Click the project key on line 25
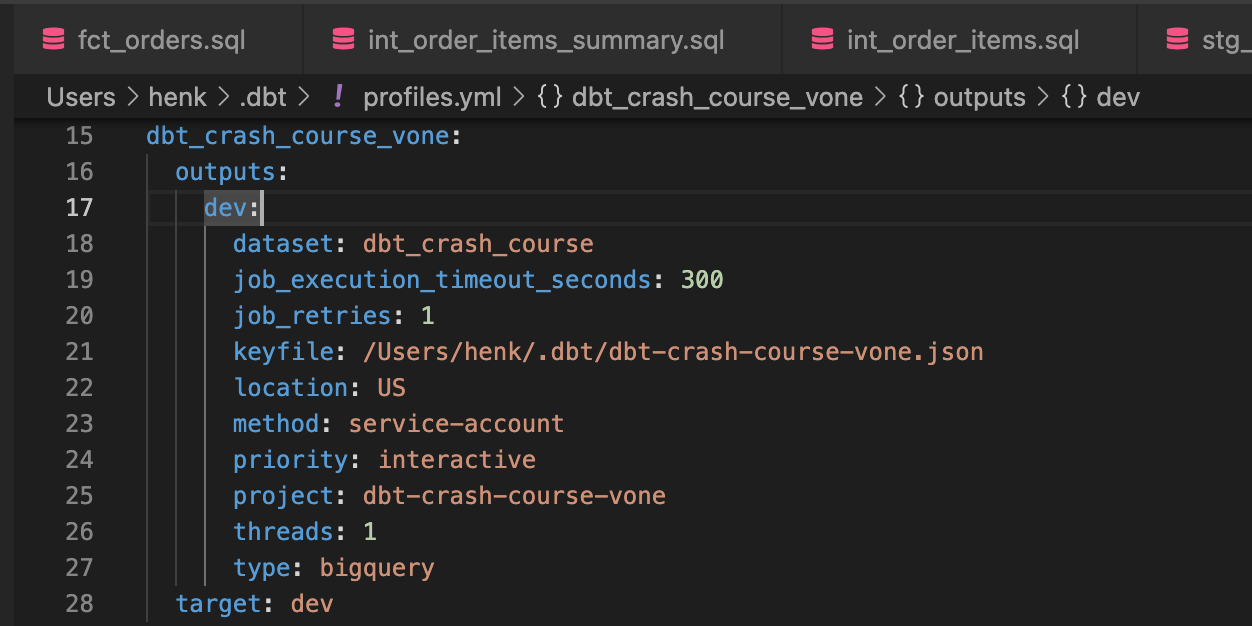Screen dimensions: 1252x626 (x=284, y=495)
